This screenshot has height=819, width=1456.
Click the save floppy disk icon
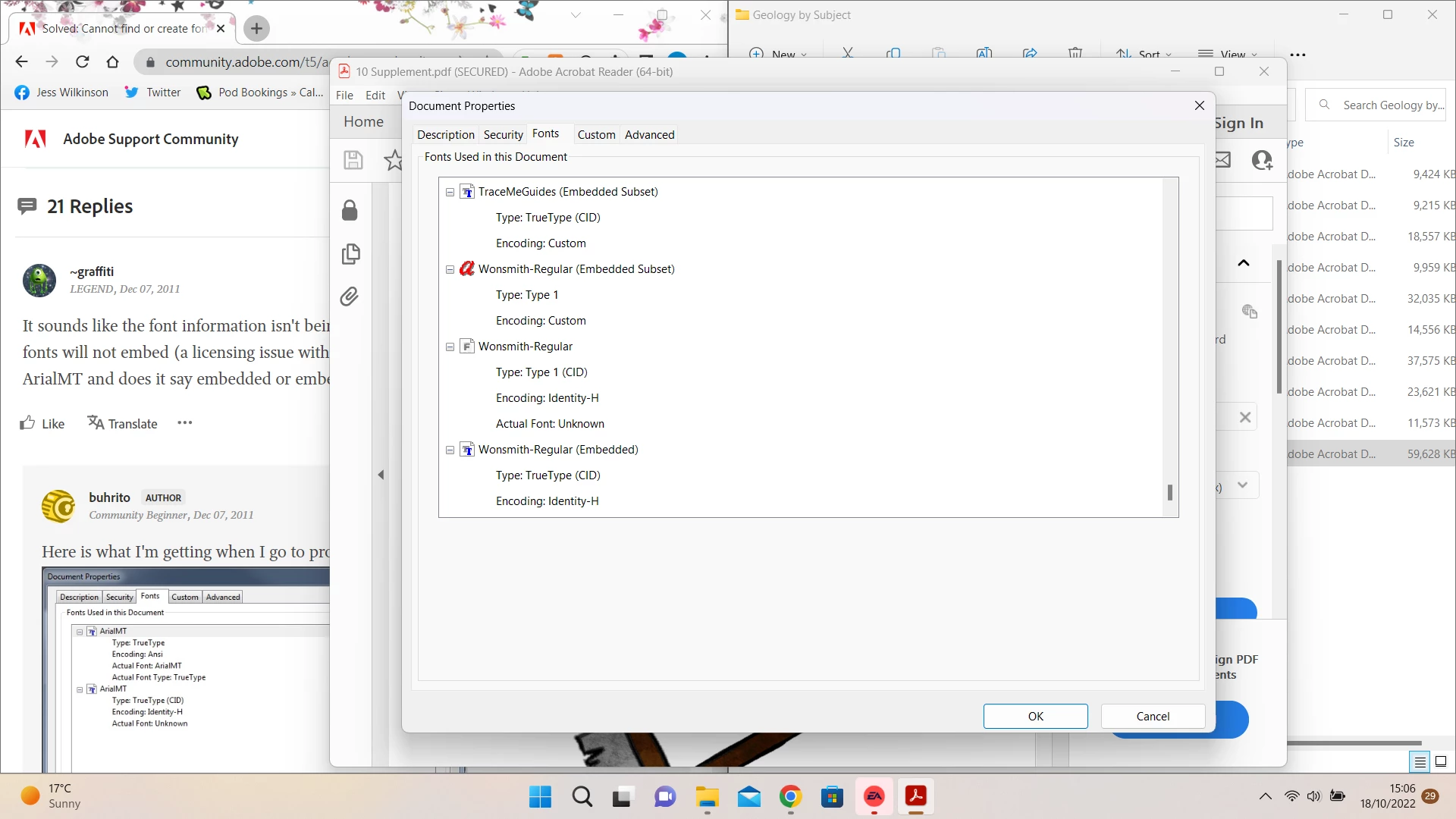353,160
